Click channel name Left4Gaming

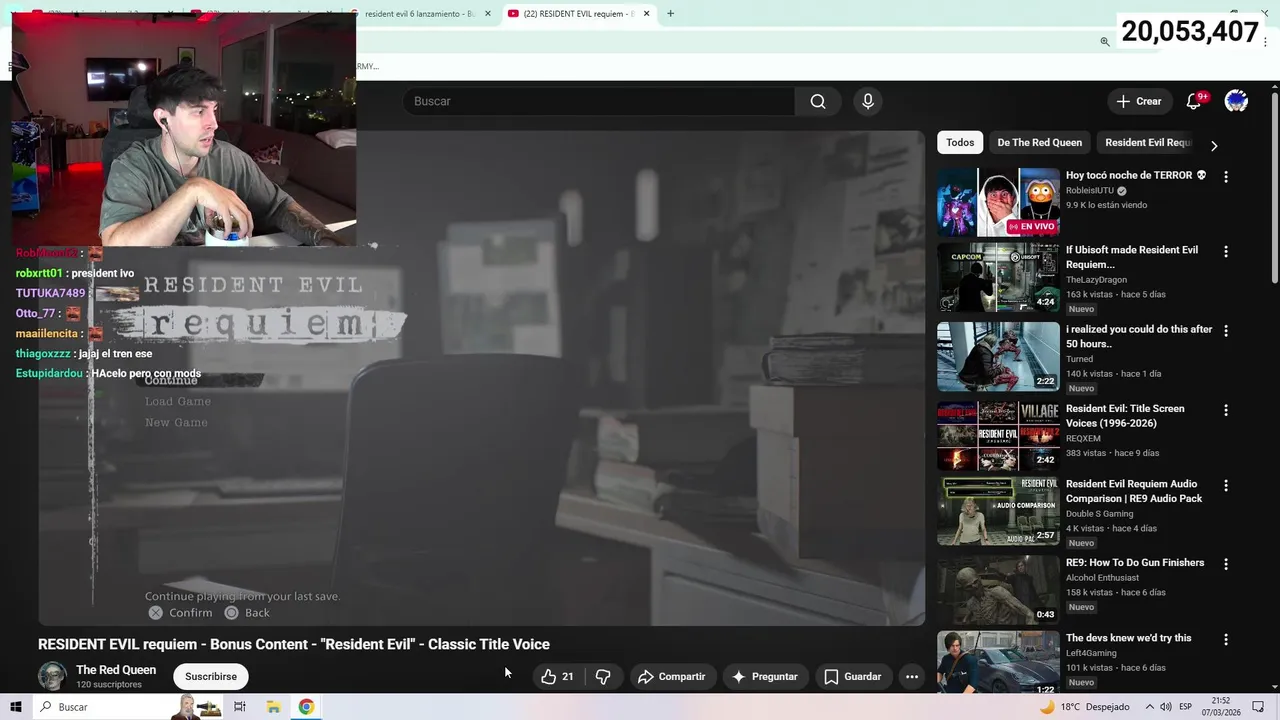1091,653
